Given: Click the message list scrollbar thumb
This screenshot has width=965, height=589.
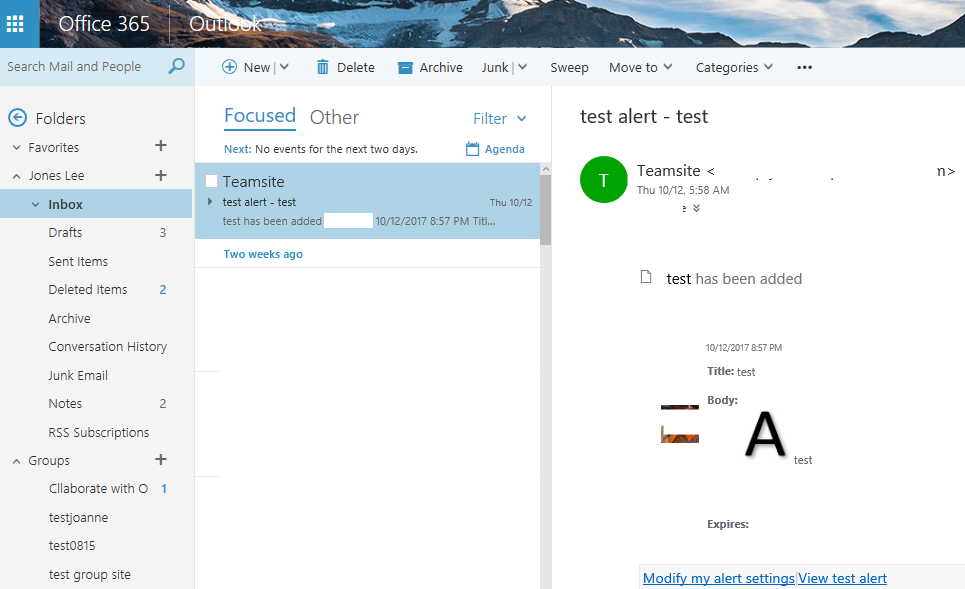Looking at the screenshot, I should (545, 210).
